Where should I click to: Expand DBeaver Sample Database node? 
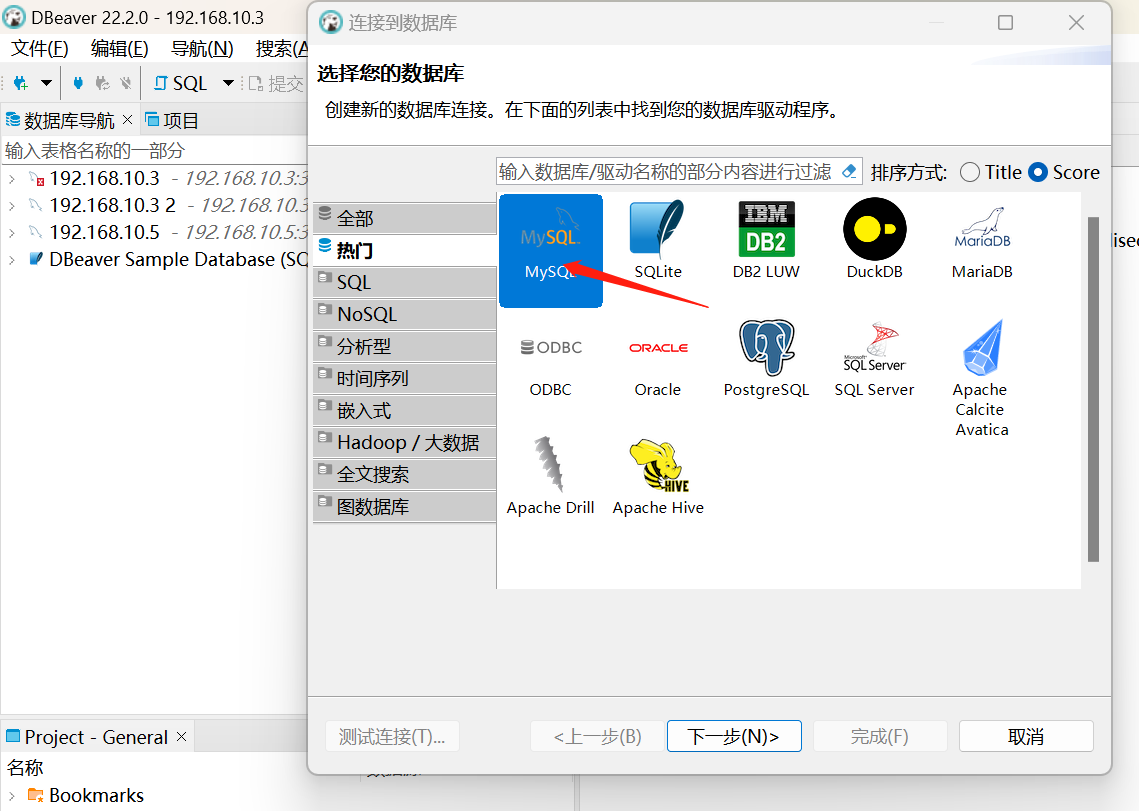(x=12, y=259)
